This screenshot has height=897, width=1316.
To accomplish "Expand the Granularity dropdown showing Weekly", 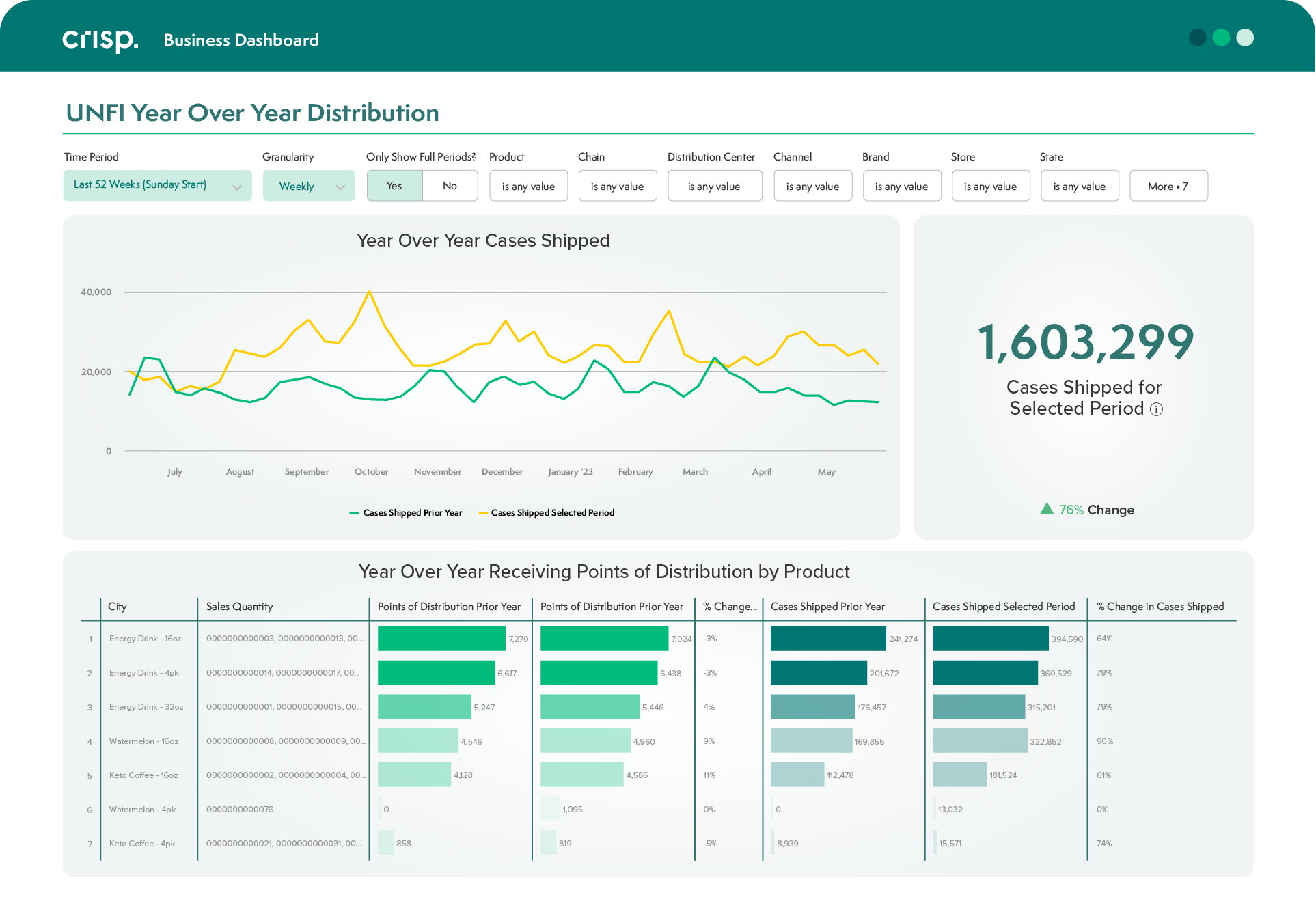I will point(308,185).
